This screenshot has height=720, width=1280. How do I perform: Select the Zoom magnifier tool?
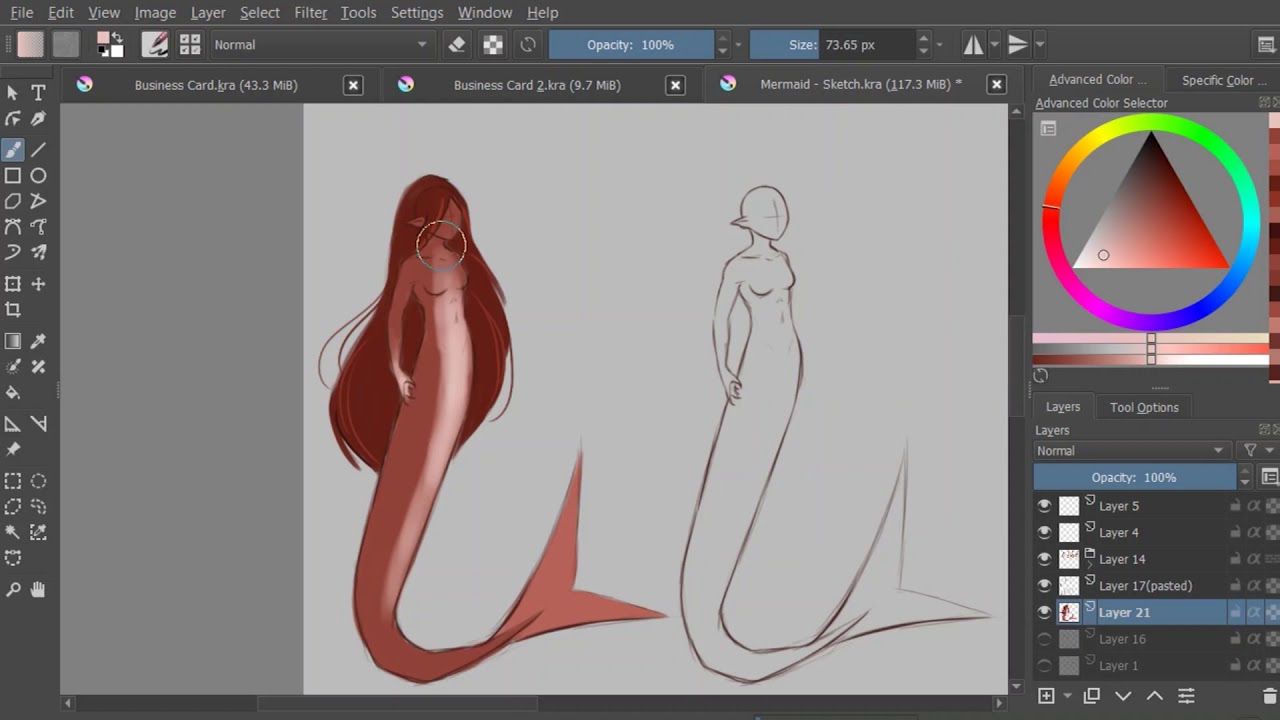point(13,590)
